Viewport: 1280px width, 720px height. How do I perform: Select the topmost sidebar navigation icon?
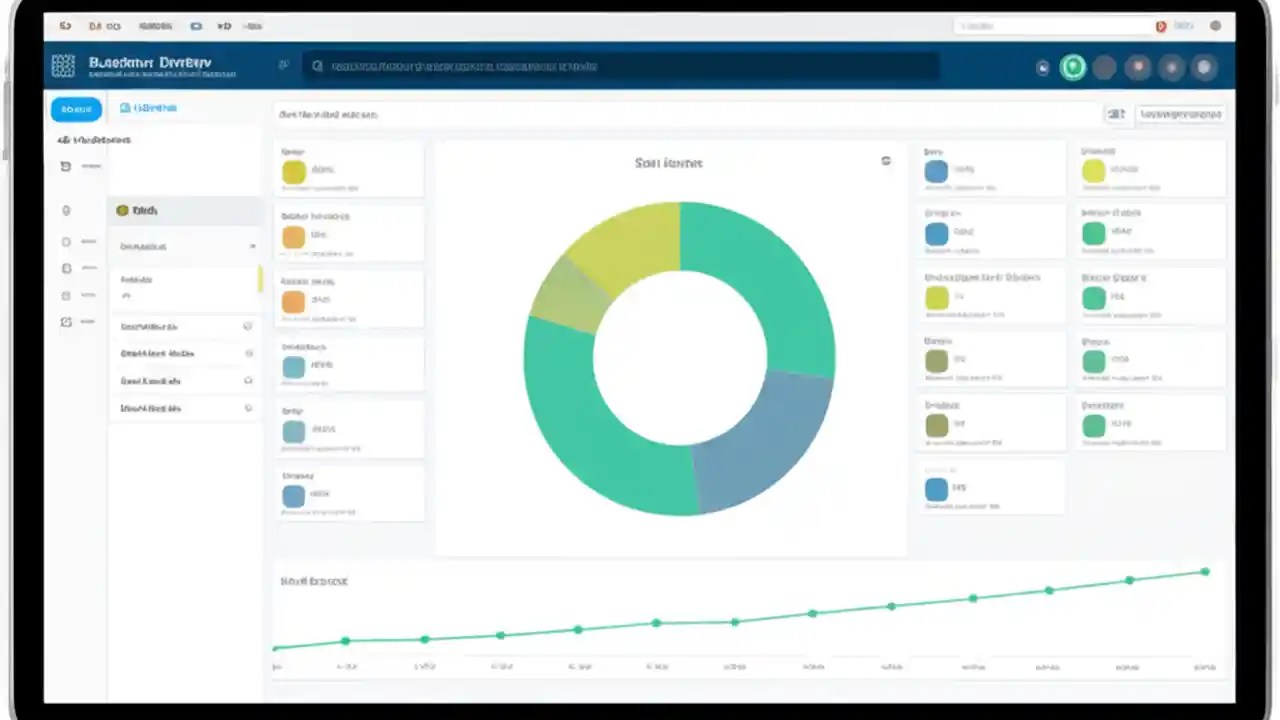click(x=66, y=166)
